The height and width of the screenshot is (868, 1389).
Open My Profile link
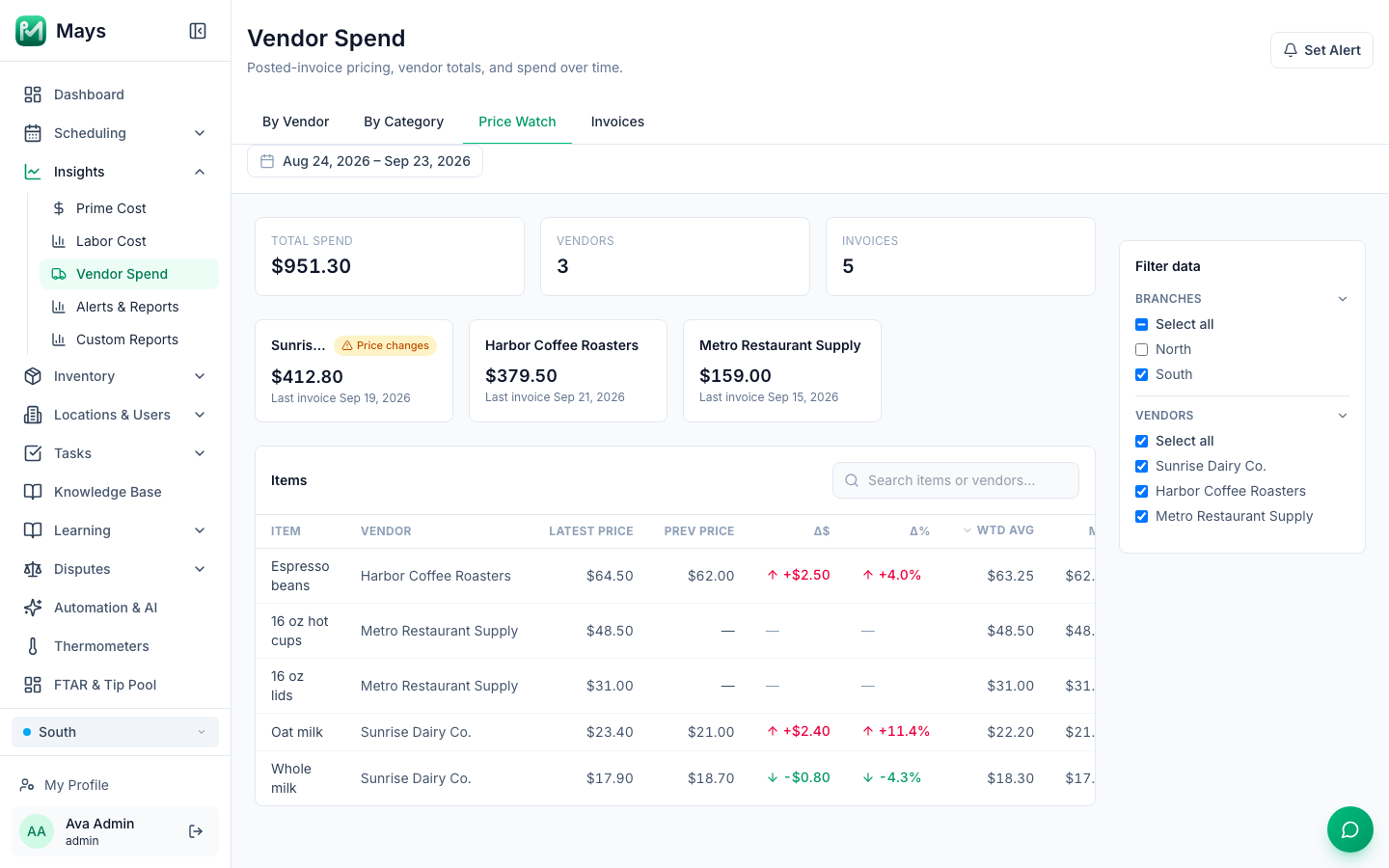(76, 785)
